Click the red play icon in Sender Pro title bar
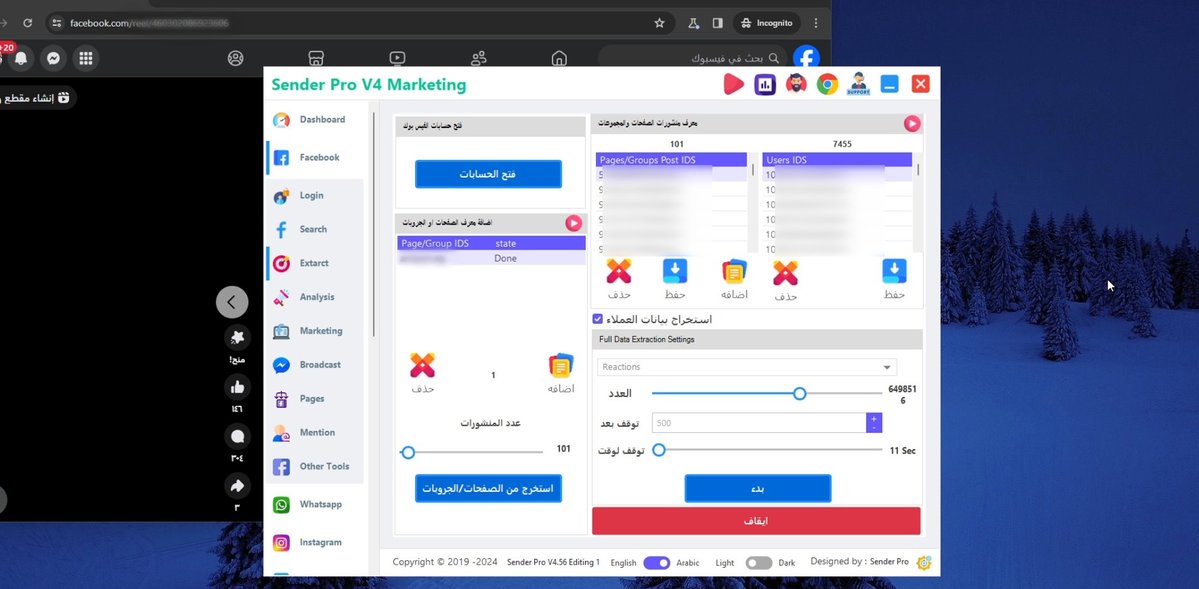Screen dimensions: 1199x589 733,84
